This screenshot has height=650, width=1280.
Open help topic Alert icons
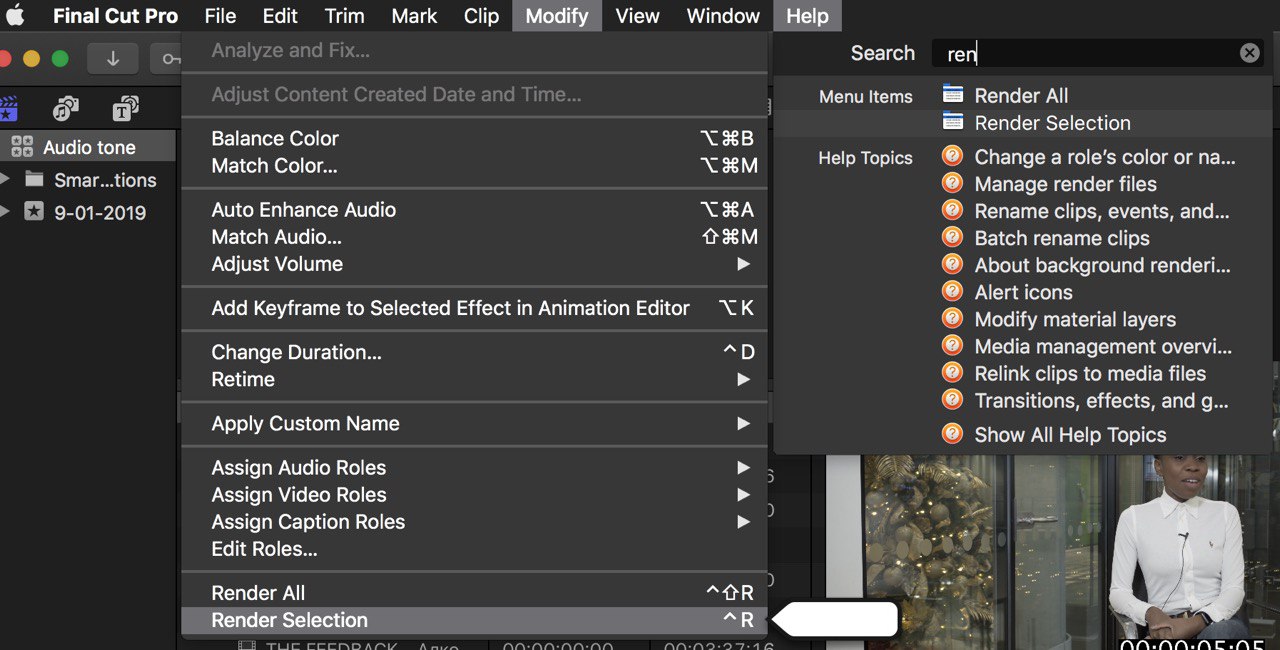1024,292
